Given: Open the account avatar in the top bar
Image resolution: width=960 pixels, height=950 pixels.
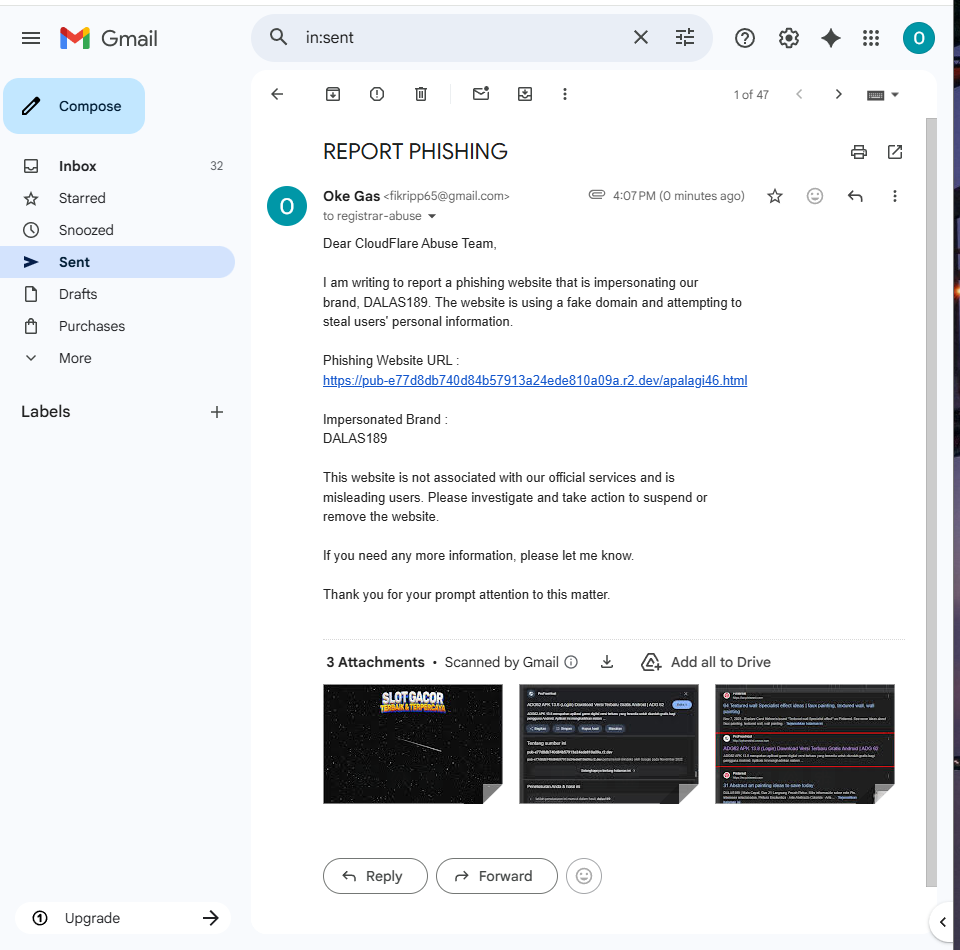Looking at the screenshot, I should pos(918,38).
